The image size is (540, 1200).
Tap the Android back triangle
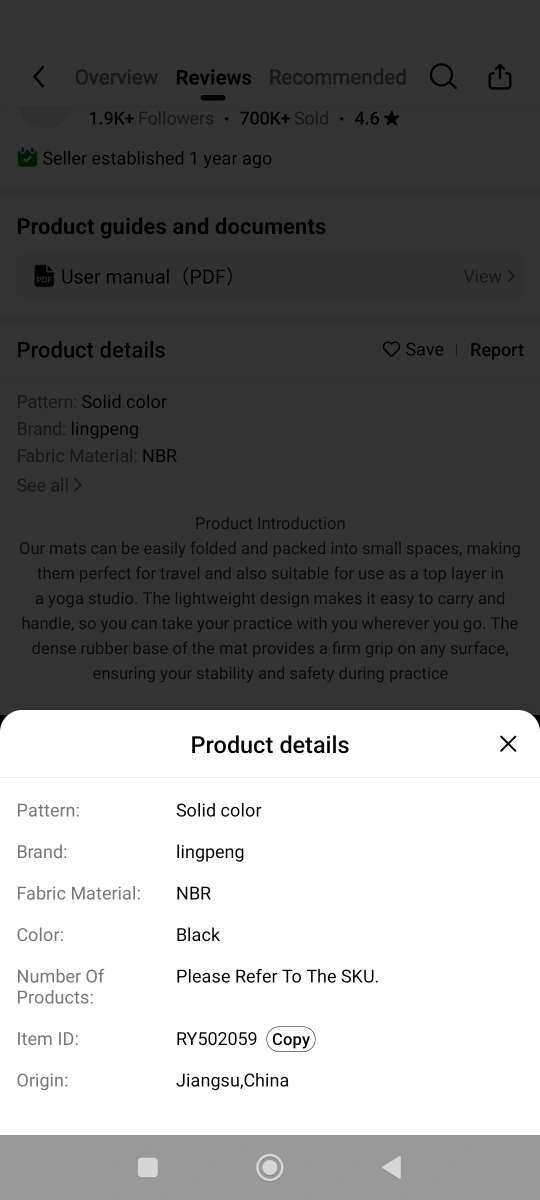392,1167
